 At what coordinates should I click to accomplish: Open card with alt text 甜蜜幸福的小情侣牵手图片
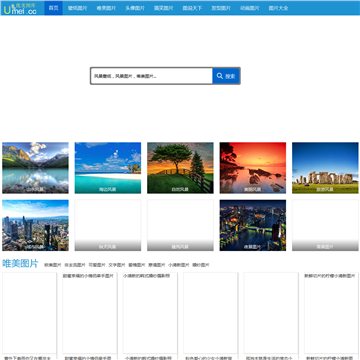(x=90, y=313)
